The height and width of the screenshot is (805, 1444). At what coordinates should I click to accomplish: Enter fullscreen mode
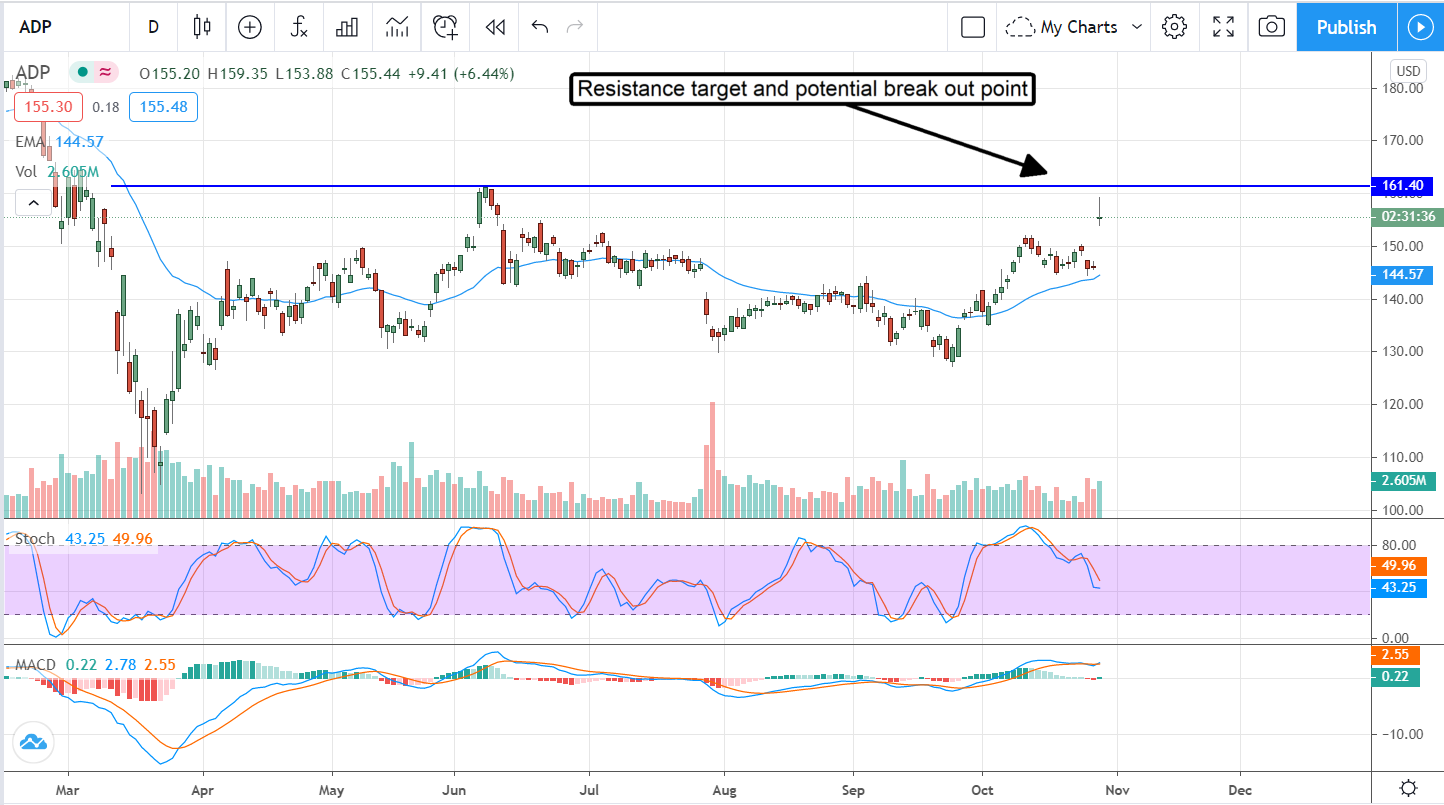tap(1222, 27)
